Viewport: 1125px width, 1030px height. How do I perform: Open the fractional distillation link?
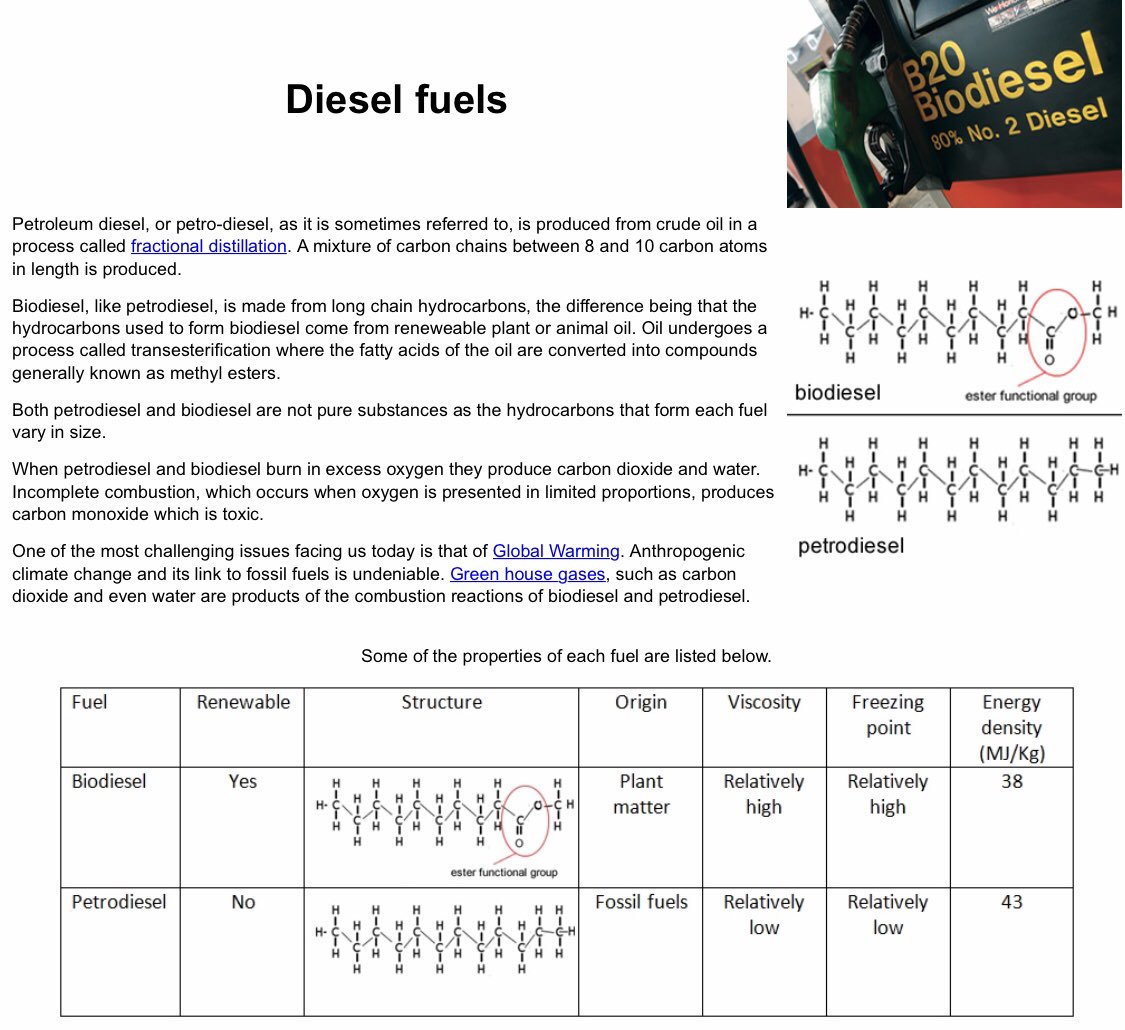[209, 246]
